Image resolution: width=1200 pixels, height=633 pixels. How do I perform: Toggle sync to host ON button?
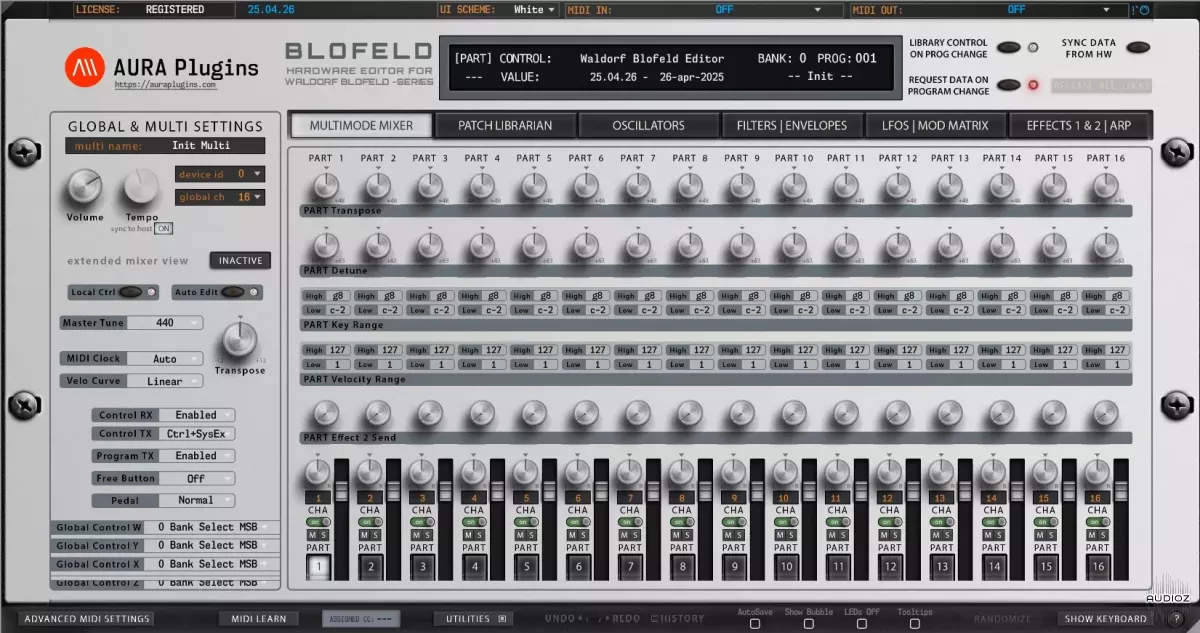164,229
